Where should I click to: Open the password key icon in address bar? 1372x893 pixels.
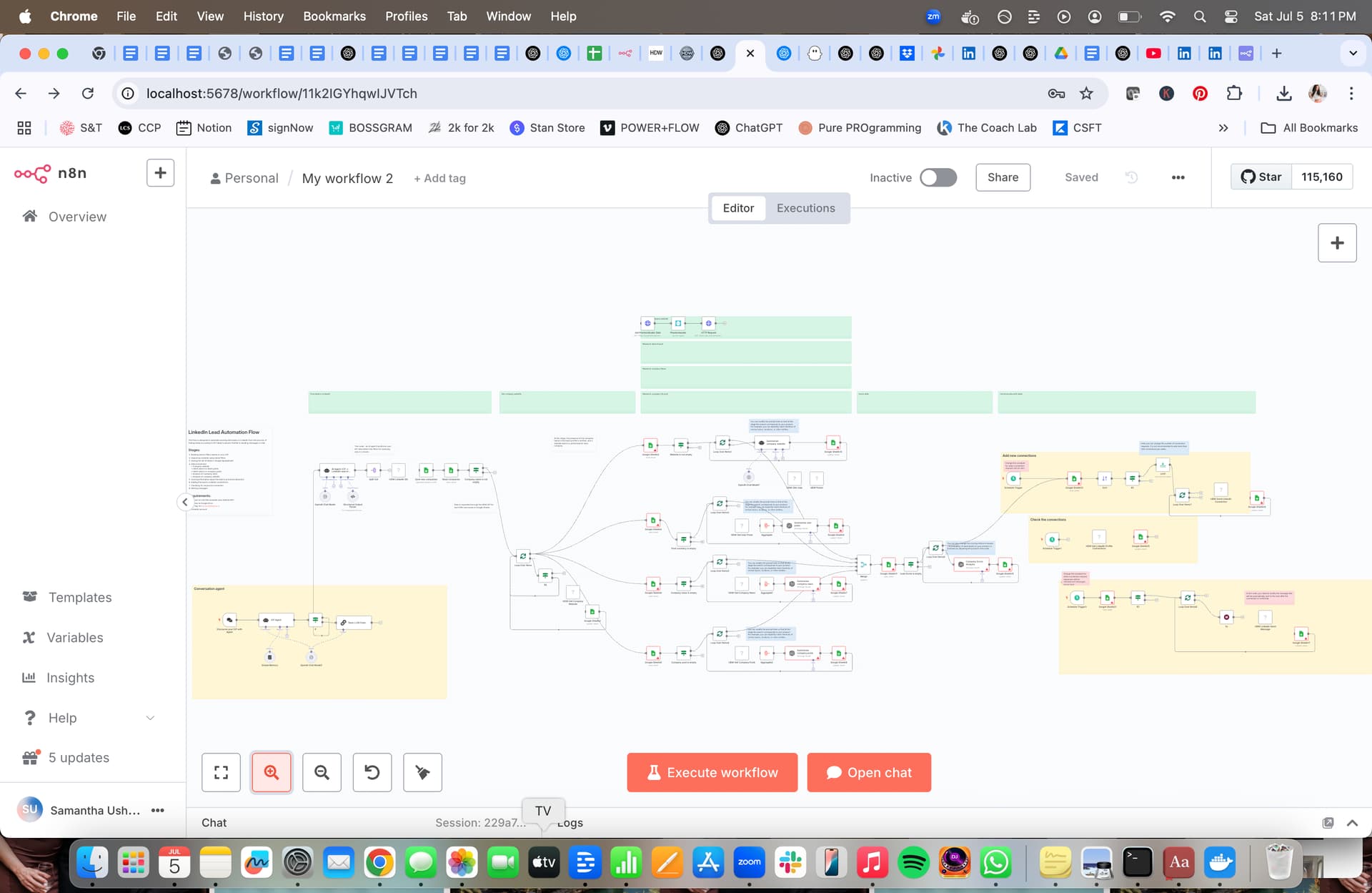(1056, 94)
